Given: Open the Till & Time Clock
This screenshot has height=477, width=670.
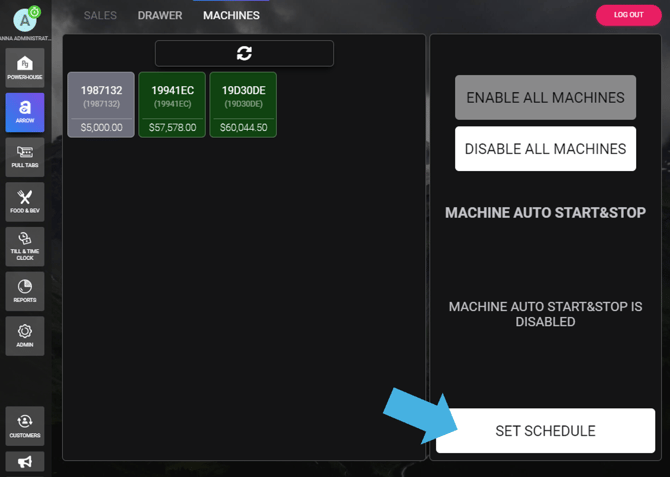Looking at the screenshot, I should 25,246.
